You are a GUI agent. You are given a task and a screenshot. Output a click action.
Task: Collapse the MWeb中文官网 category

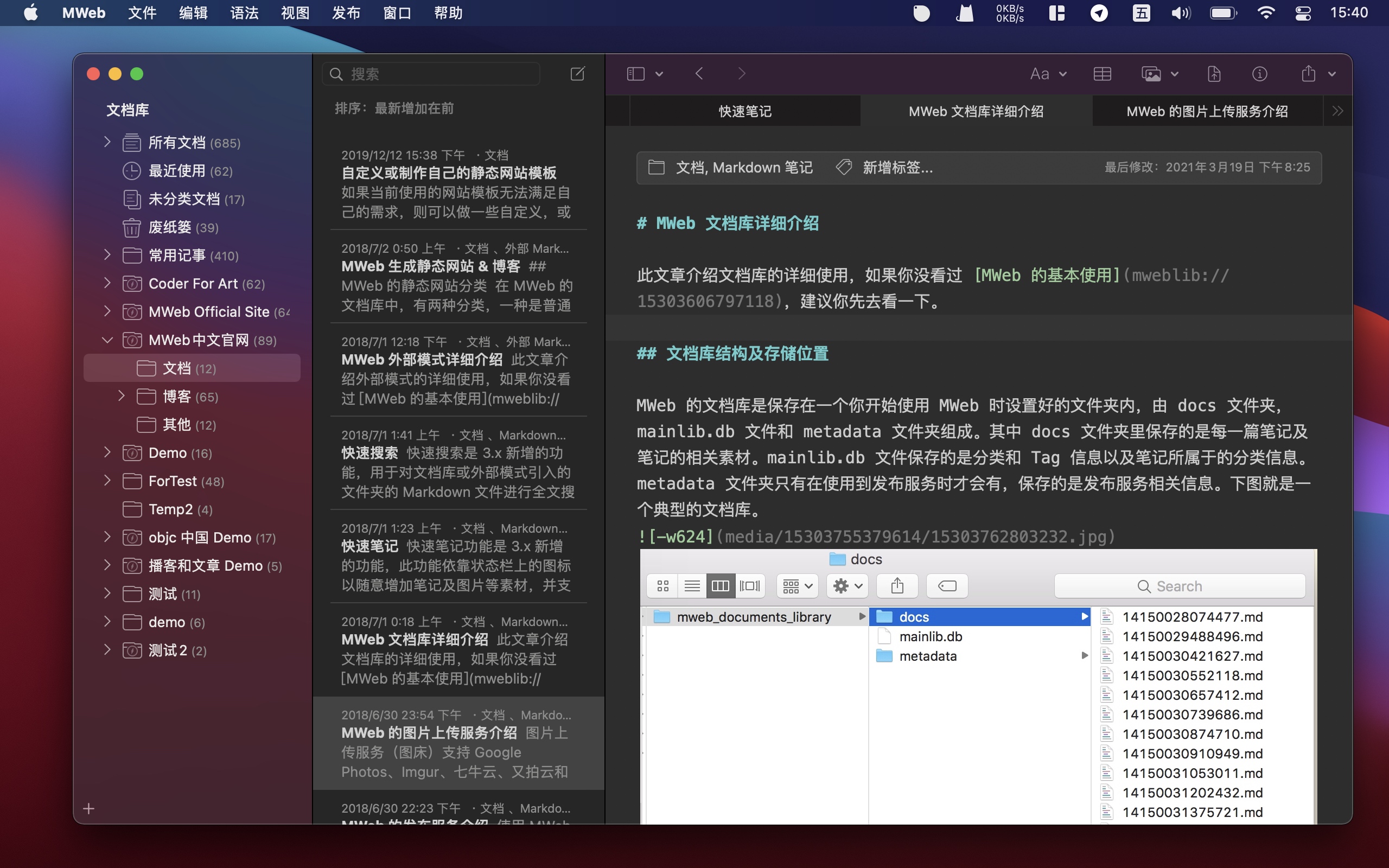[x=107, y=340]
